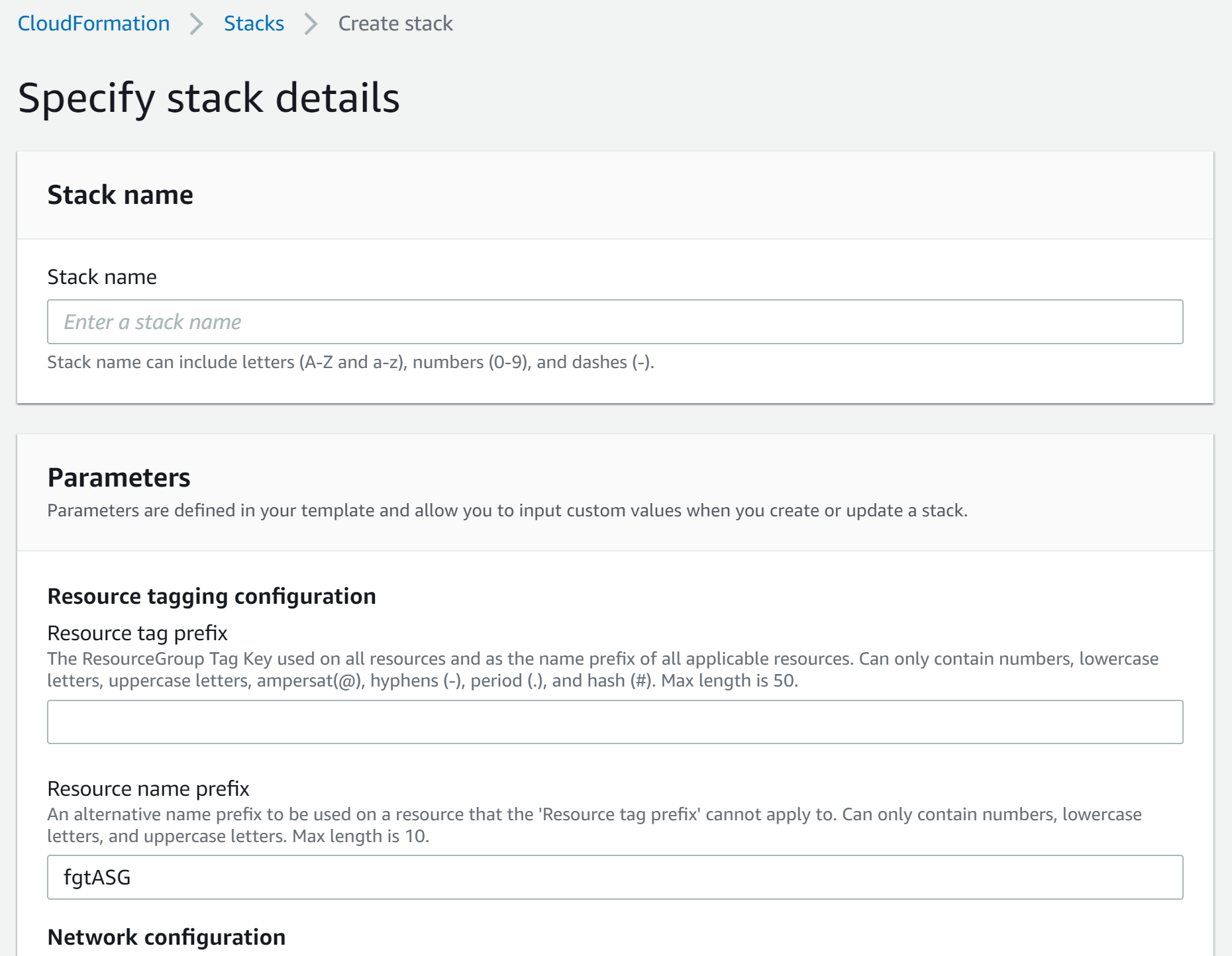Select the Create stack breadcrumb item
The image size is (1232, 956).
pos(395,23)
